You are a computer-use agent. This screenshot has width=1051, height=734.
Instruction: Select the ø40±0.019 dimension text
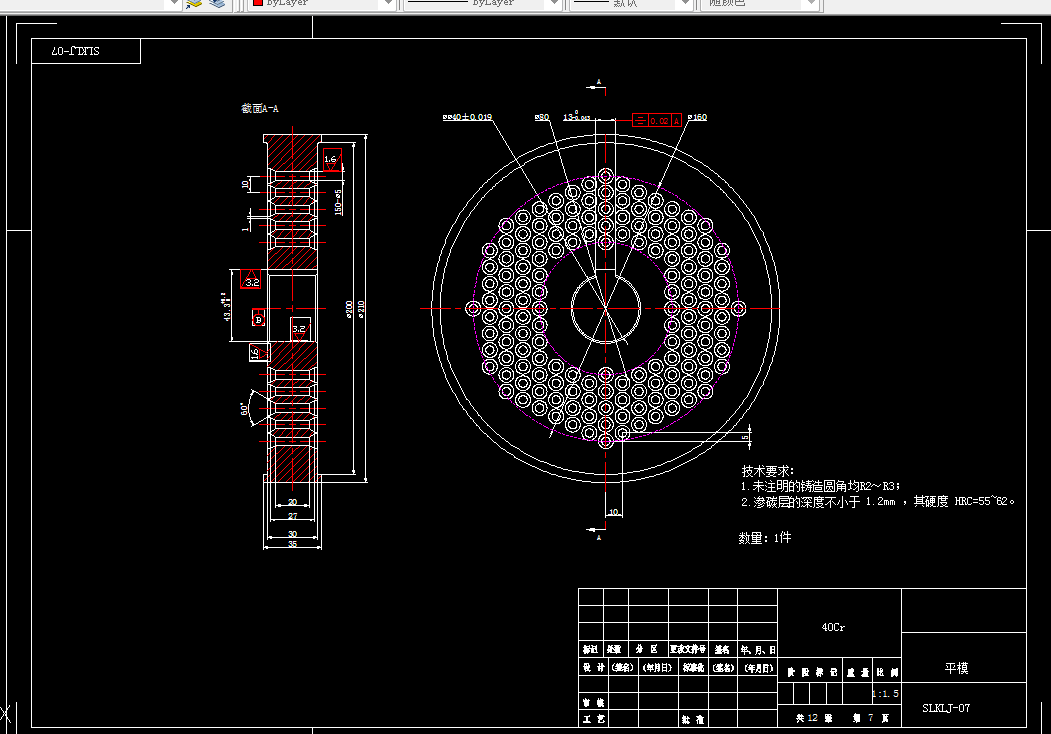coord(467,117)
